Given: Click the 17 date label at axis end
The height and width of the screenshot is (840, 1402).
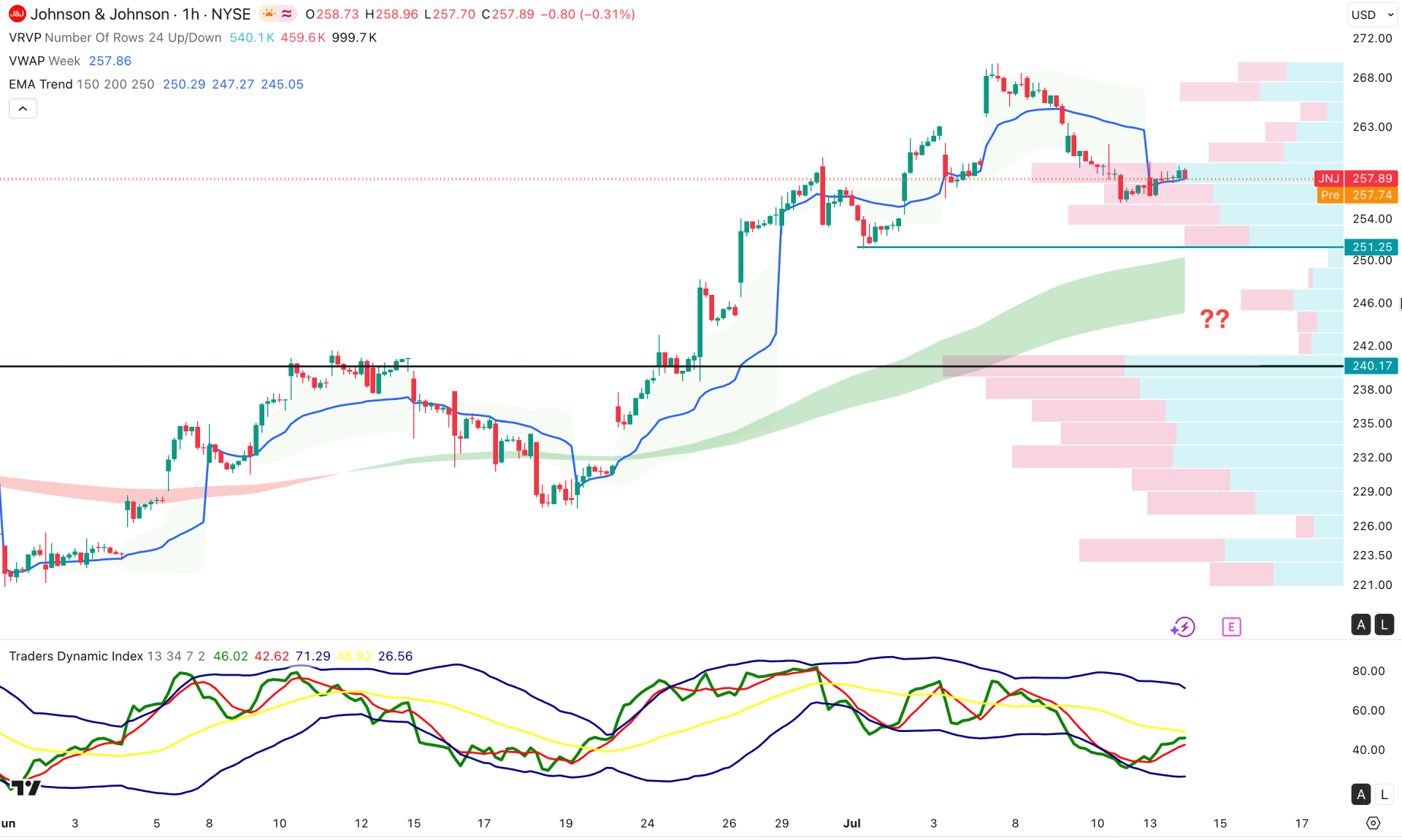Looking at the screenshot, I should click(1301, 823).
